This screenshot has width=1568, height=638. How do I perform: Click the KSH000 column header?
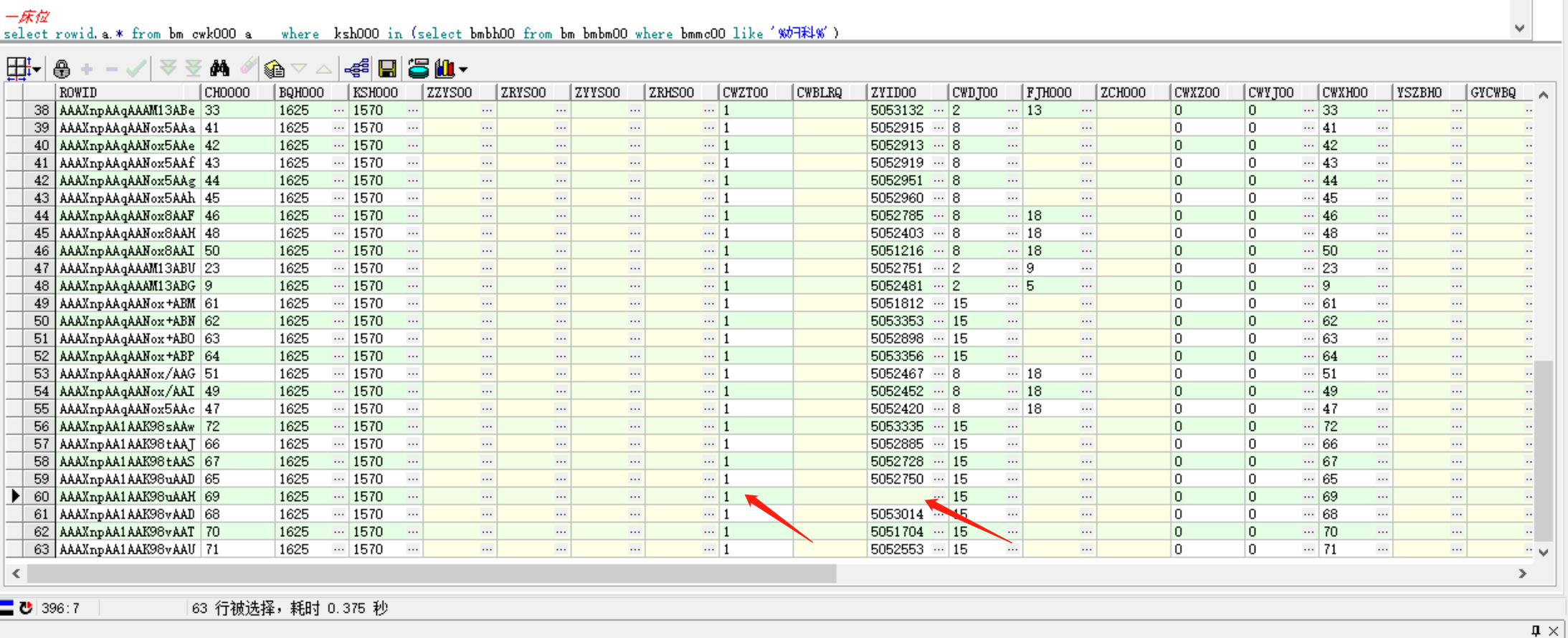click(386, 92)
